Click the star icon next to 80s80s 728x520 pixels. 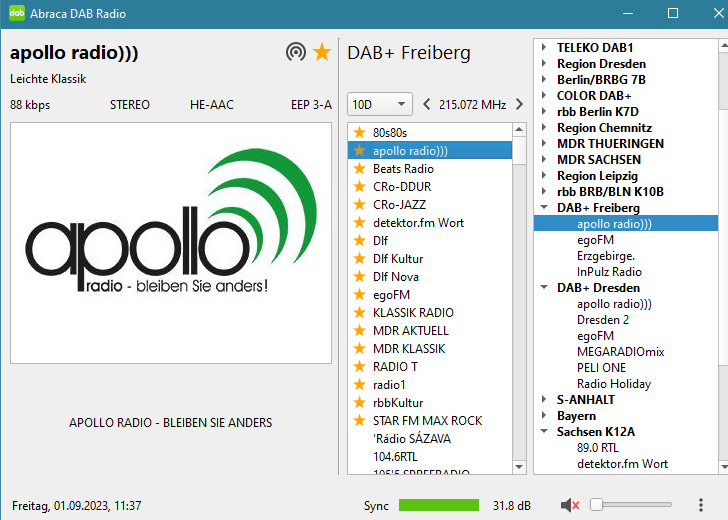tap(360, 132)
